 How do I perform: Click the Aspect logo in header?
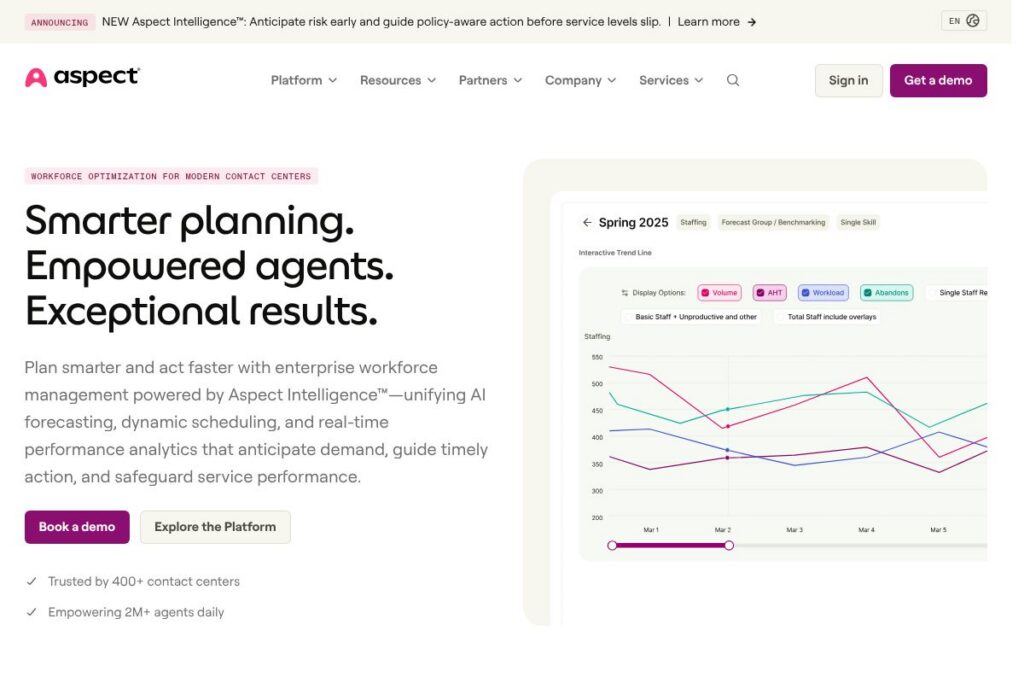coord(82,78)
